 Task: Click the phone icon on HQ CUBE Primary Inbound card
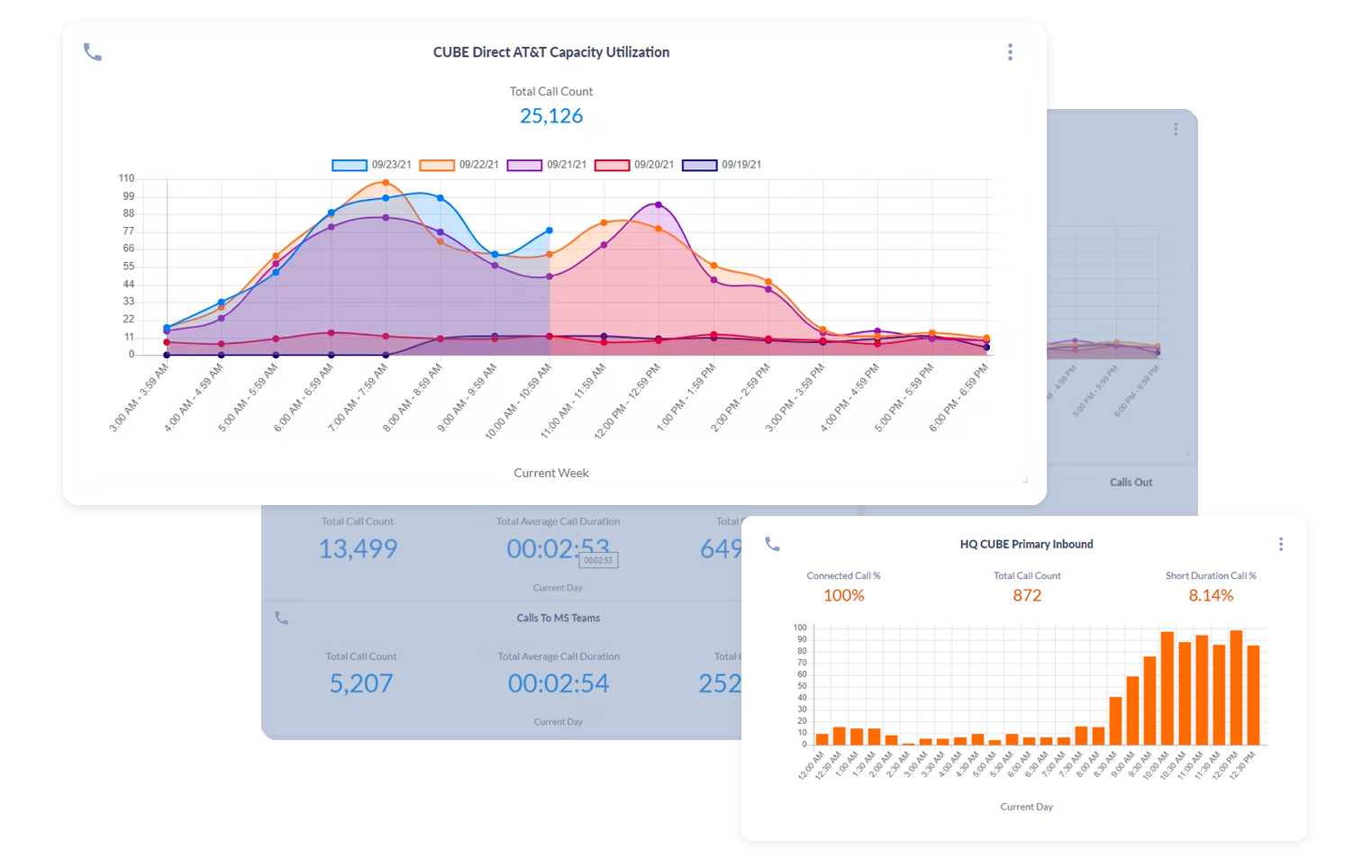772,544
